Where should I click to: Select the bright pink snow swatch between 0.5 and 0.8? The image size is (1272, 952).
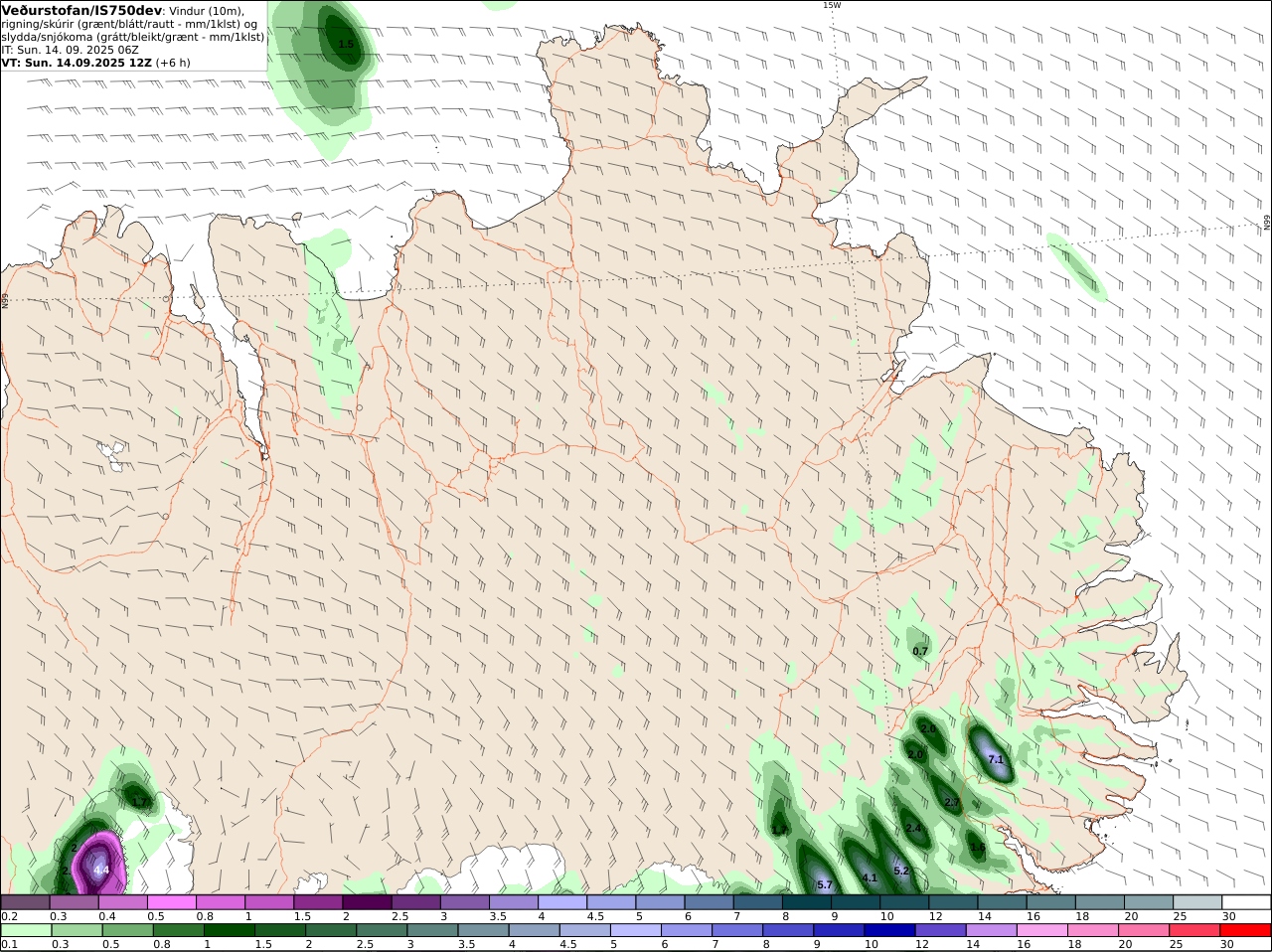pyautogui.click(x=171, y=902)
